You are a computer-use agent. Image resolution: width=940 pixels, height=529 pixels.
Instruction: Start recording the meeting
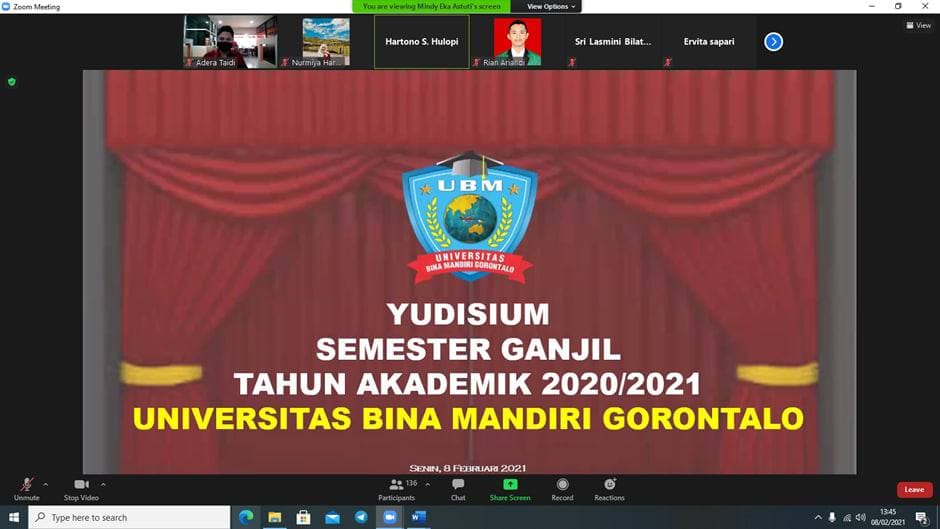[x=562, y=487]
